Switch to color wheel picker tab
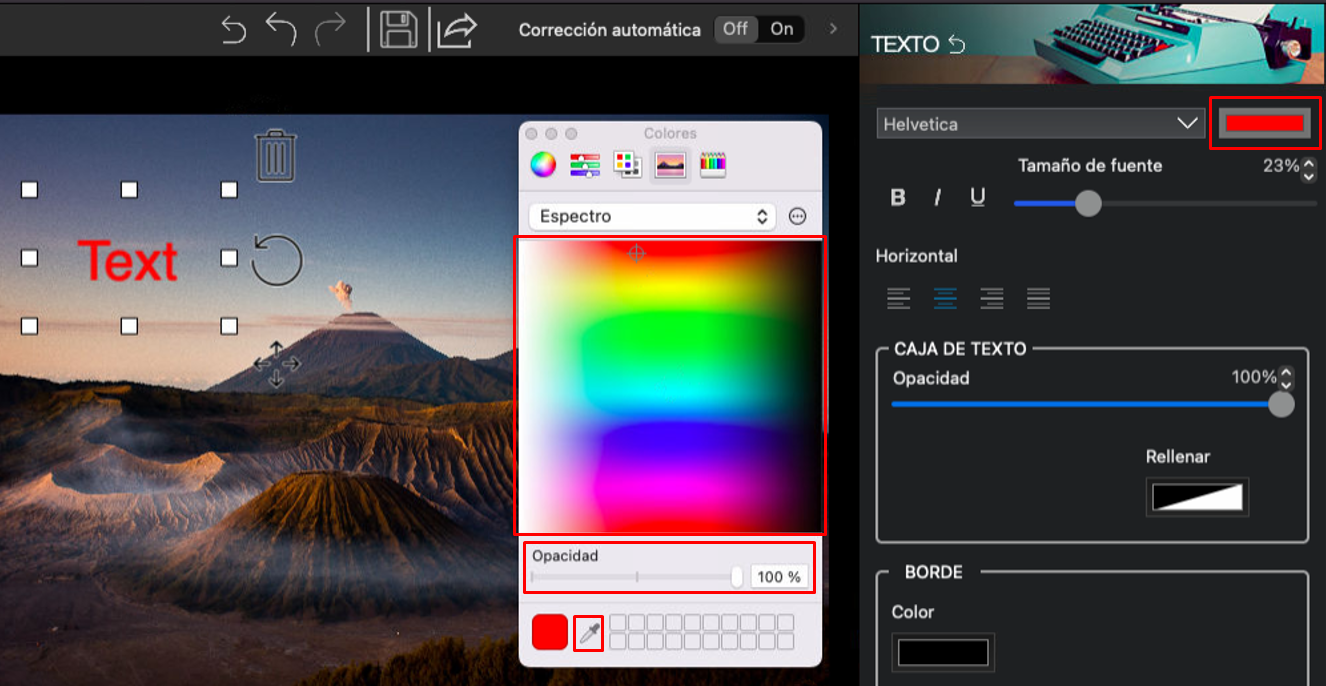Image resolution: width=1326 pixels, height=686 pixels. (543, 164)
